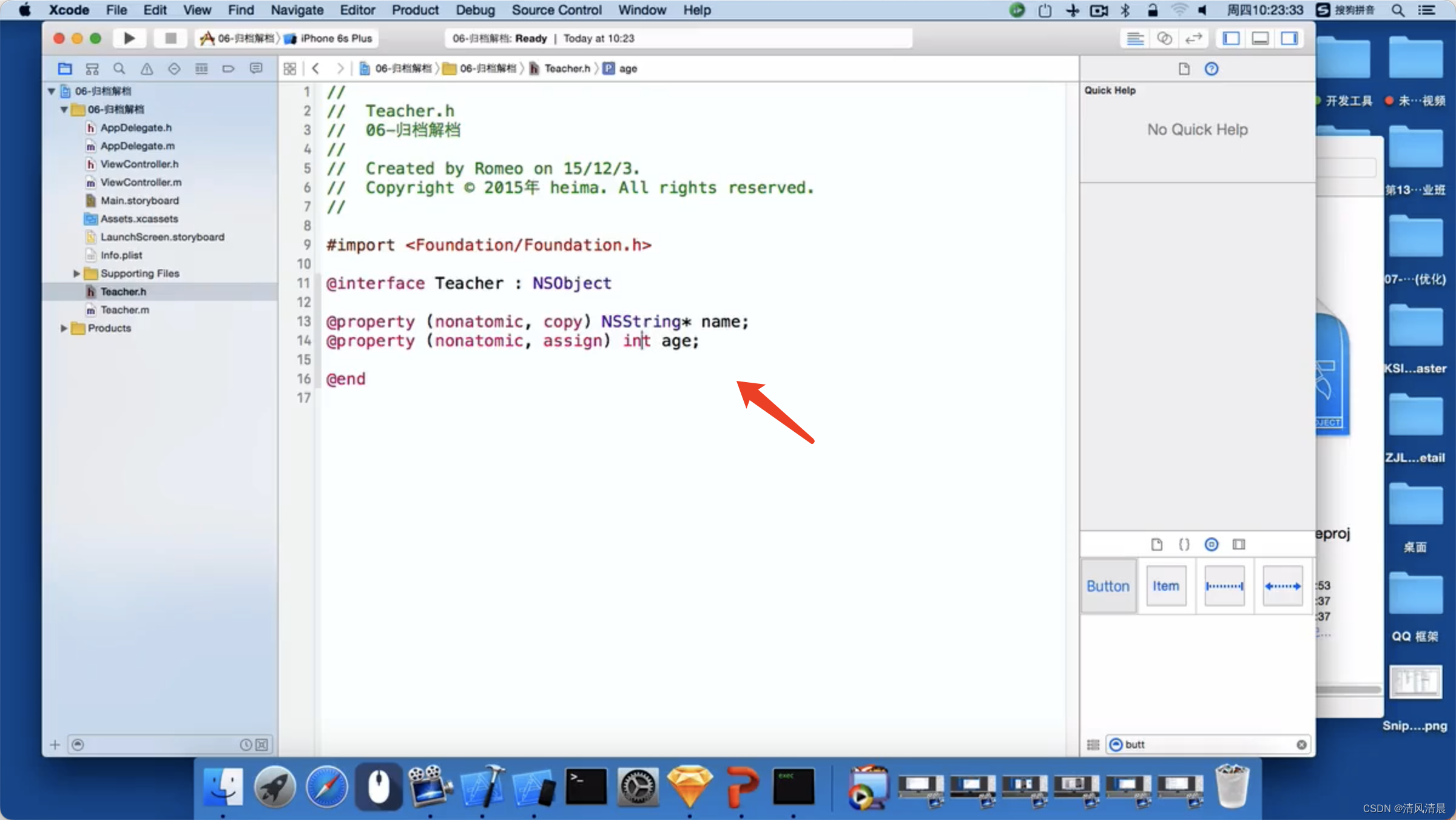The height and width of the screenshot is (820, 1456).
Task: Expand the Supporting Files group
Action: 76,274
